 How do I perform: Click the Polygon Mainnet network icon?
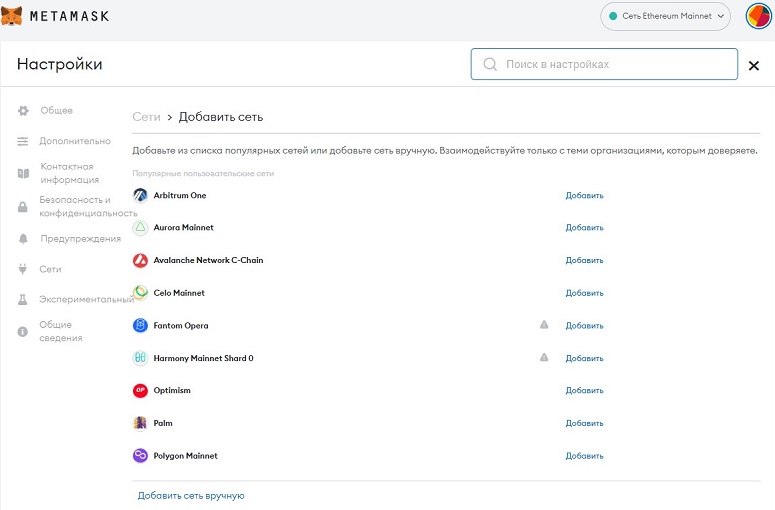point(140,456)
